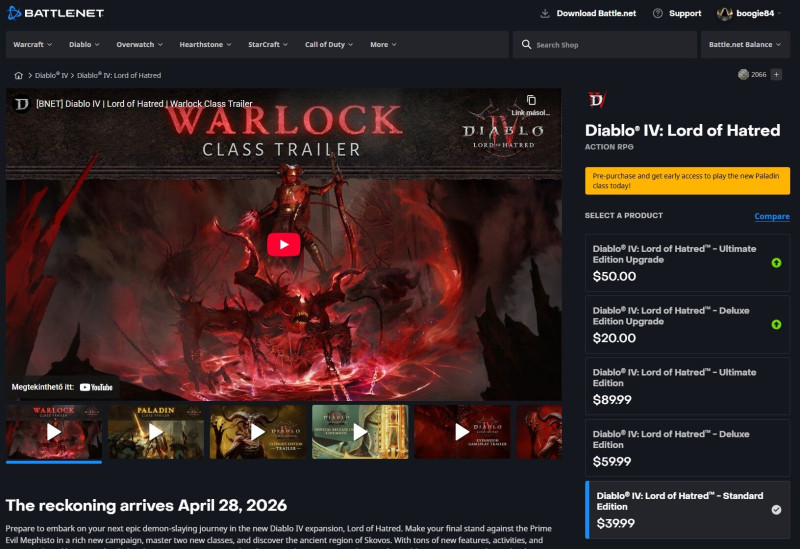
Task: Select the Ultimate Edition trailer thumbnail
Action: coord(258,432)
